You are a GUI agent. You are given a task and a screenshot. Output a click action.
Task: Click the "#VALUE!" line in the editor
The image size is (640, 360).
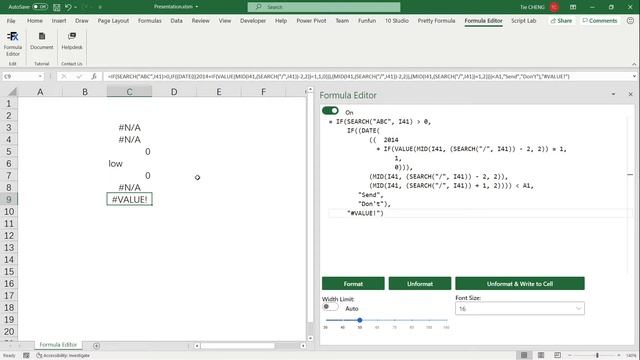[365, 213]
